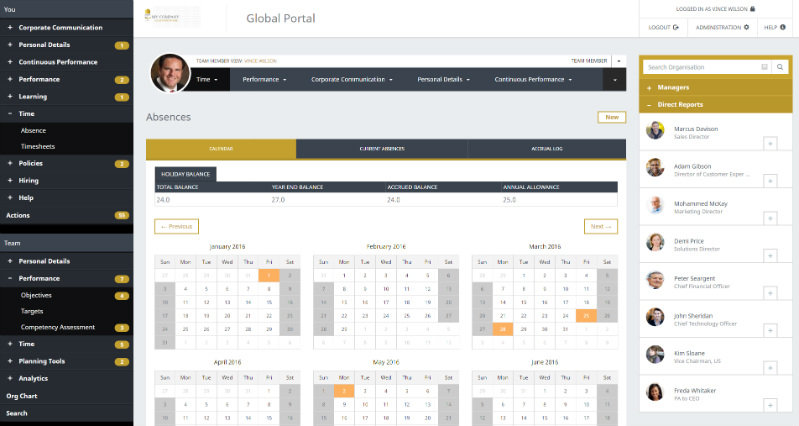Select the Holiday Balance tab

[x=185, y=174]
